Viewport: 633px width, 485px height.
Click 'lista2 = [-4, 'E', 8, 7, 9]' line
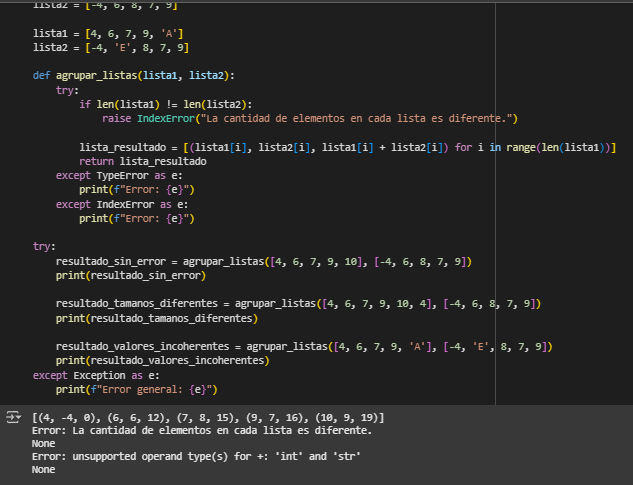[111, 48]
